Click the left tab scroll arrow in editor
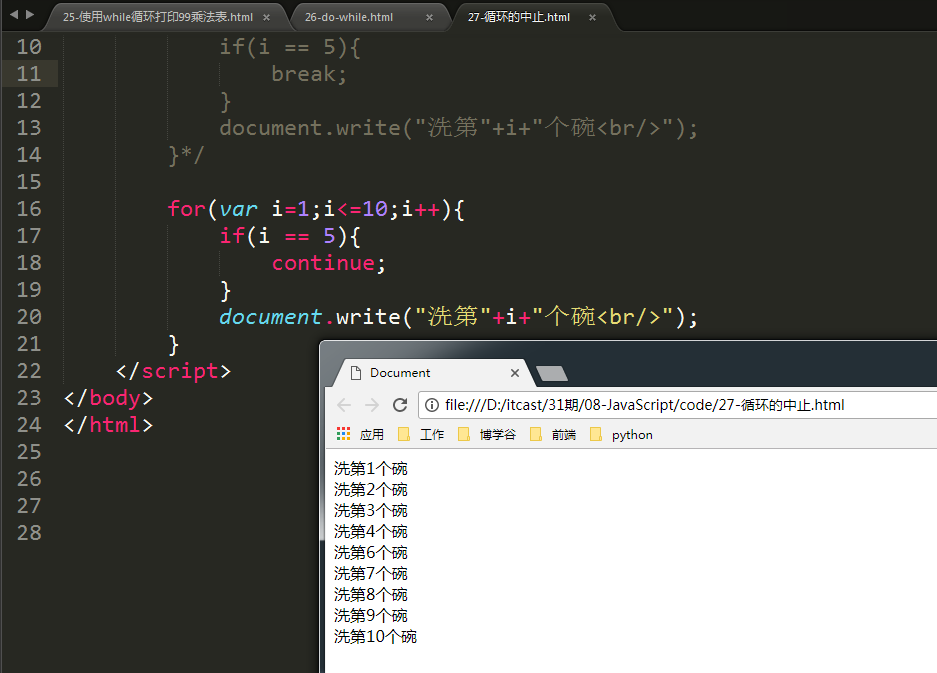937x673 pixels. pyautogui.click(x=14, y=14)
